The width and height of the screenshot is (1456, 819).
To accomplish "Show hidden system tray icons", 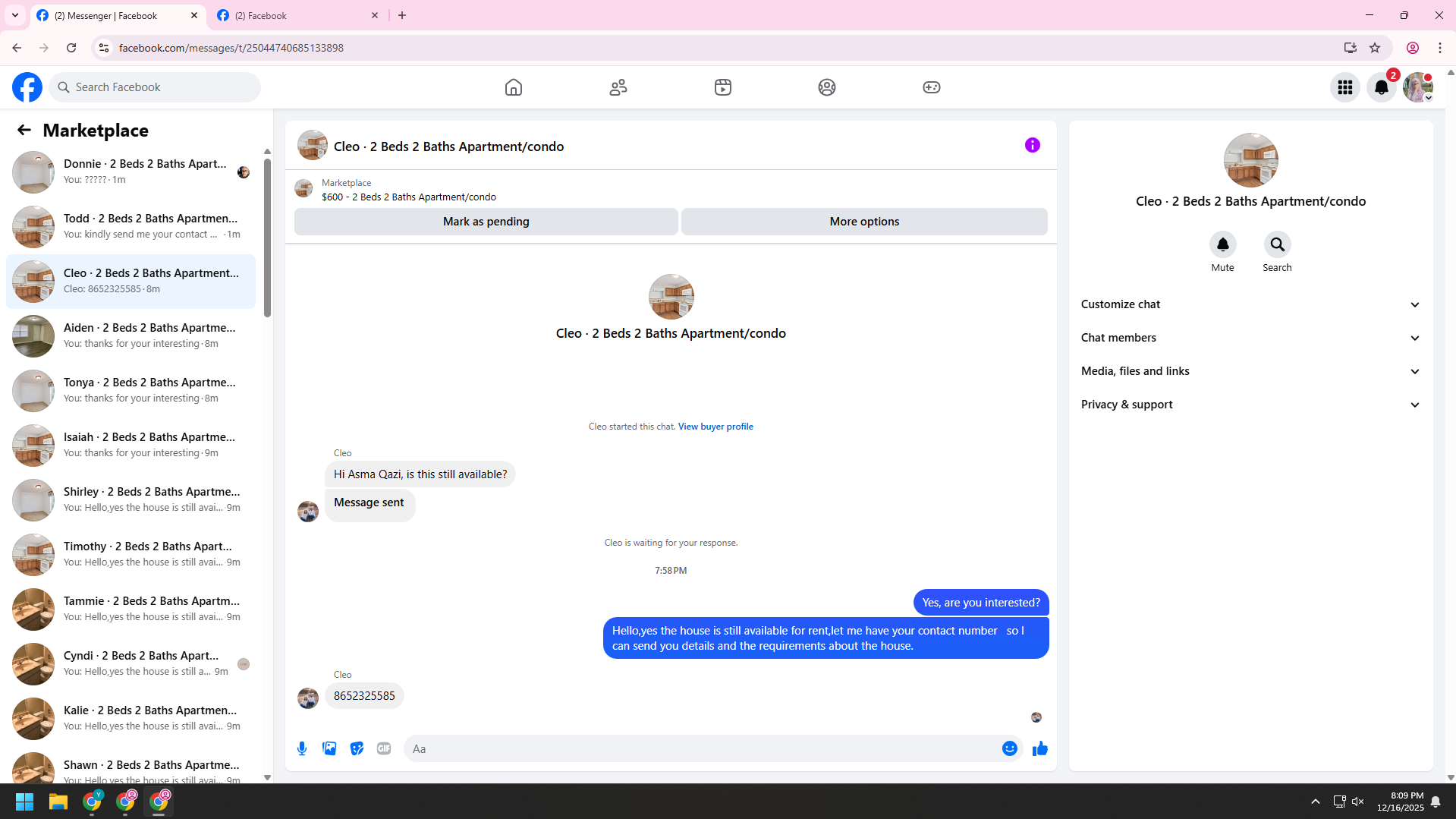I will (x=1316, y=802).
